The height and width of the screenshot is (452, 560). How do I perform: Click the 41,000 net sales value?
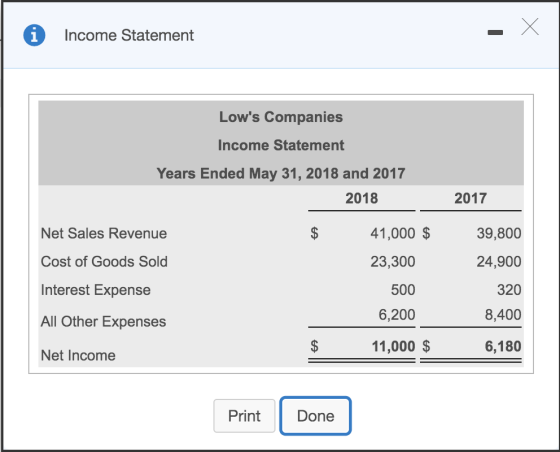tap(392, 233)
